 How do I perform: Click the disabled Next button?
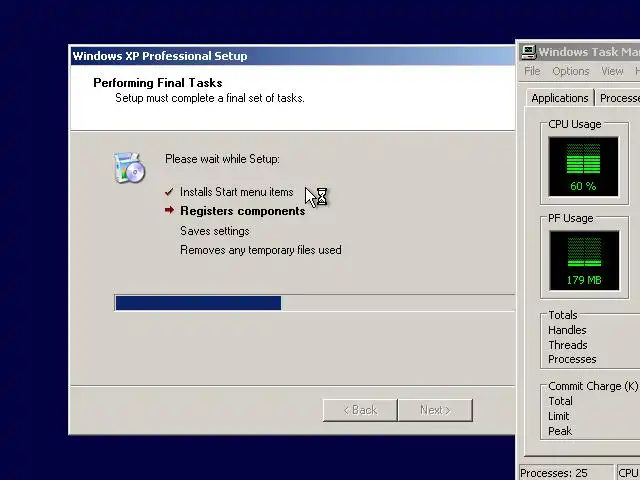pos(435,410)
